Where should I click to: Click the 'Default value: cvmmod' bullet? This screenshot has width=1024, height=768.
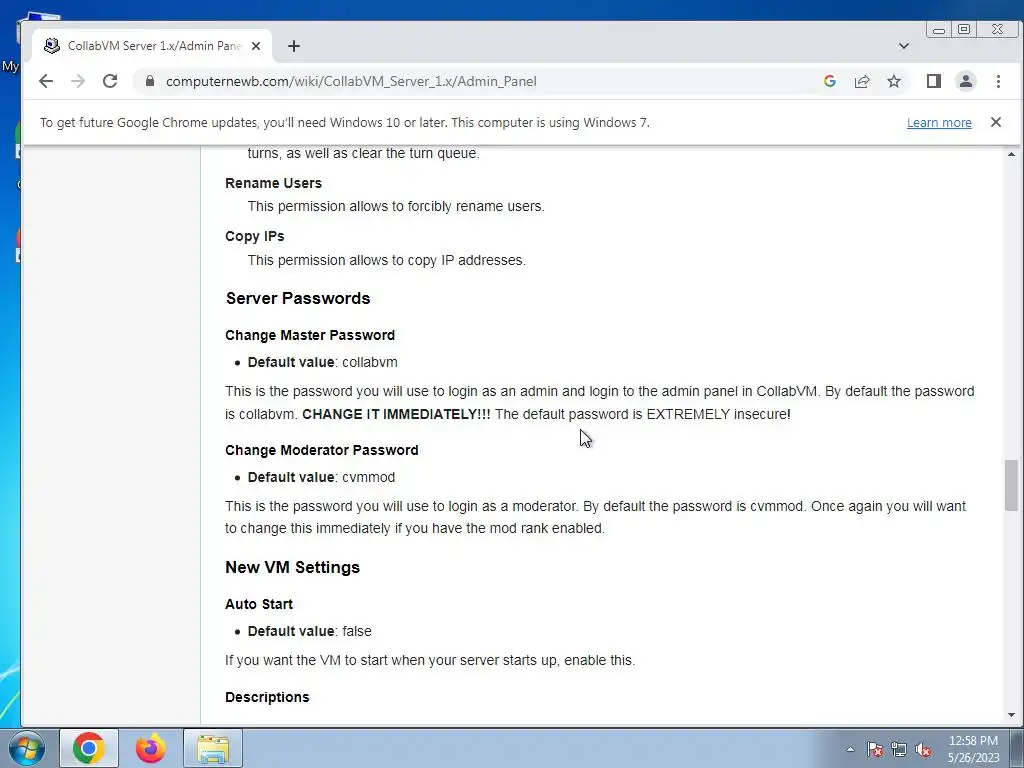[x=321, y=477]
